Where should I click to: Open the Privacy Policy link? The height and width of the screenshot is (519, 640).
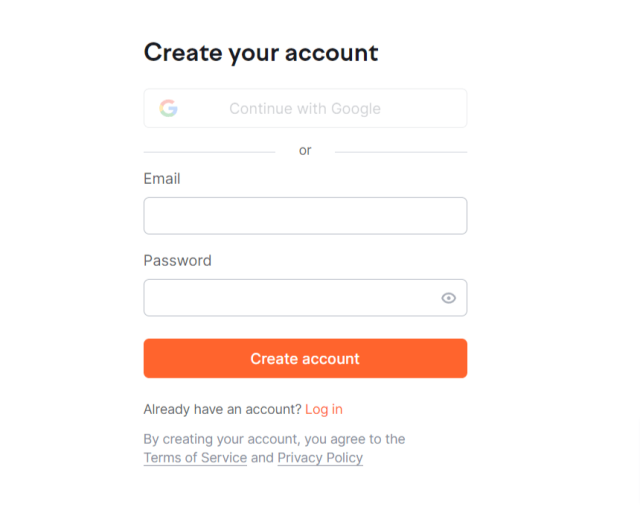[320, 458]
